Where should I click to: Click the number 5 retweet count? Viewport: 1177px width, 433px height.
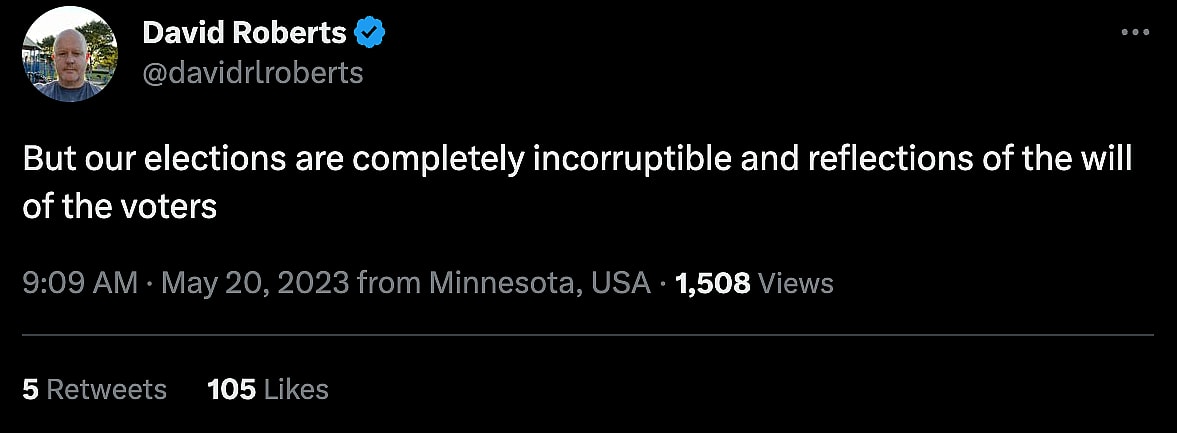click(30, 388)
